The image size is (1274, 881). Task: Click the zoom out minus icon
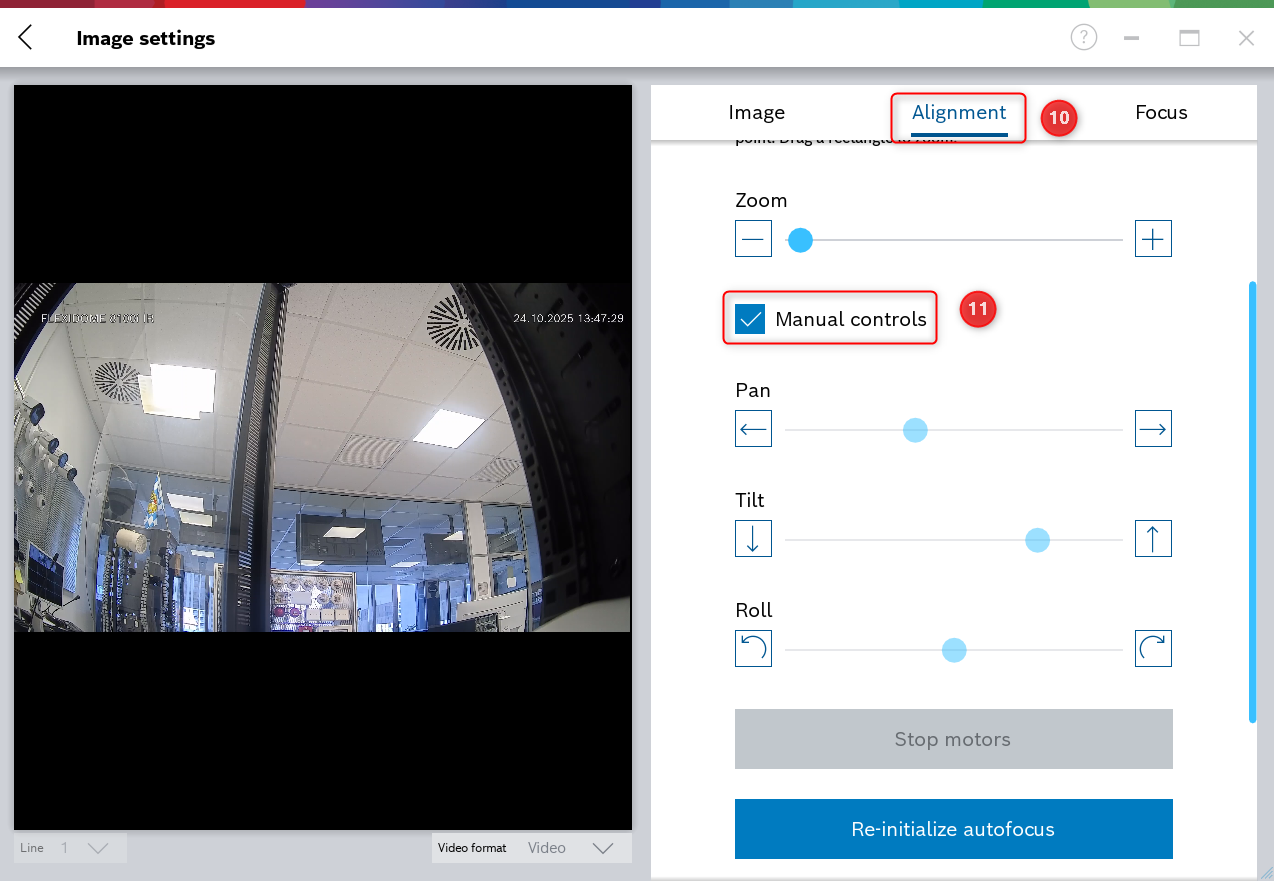tap(753, 239)
